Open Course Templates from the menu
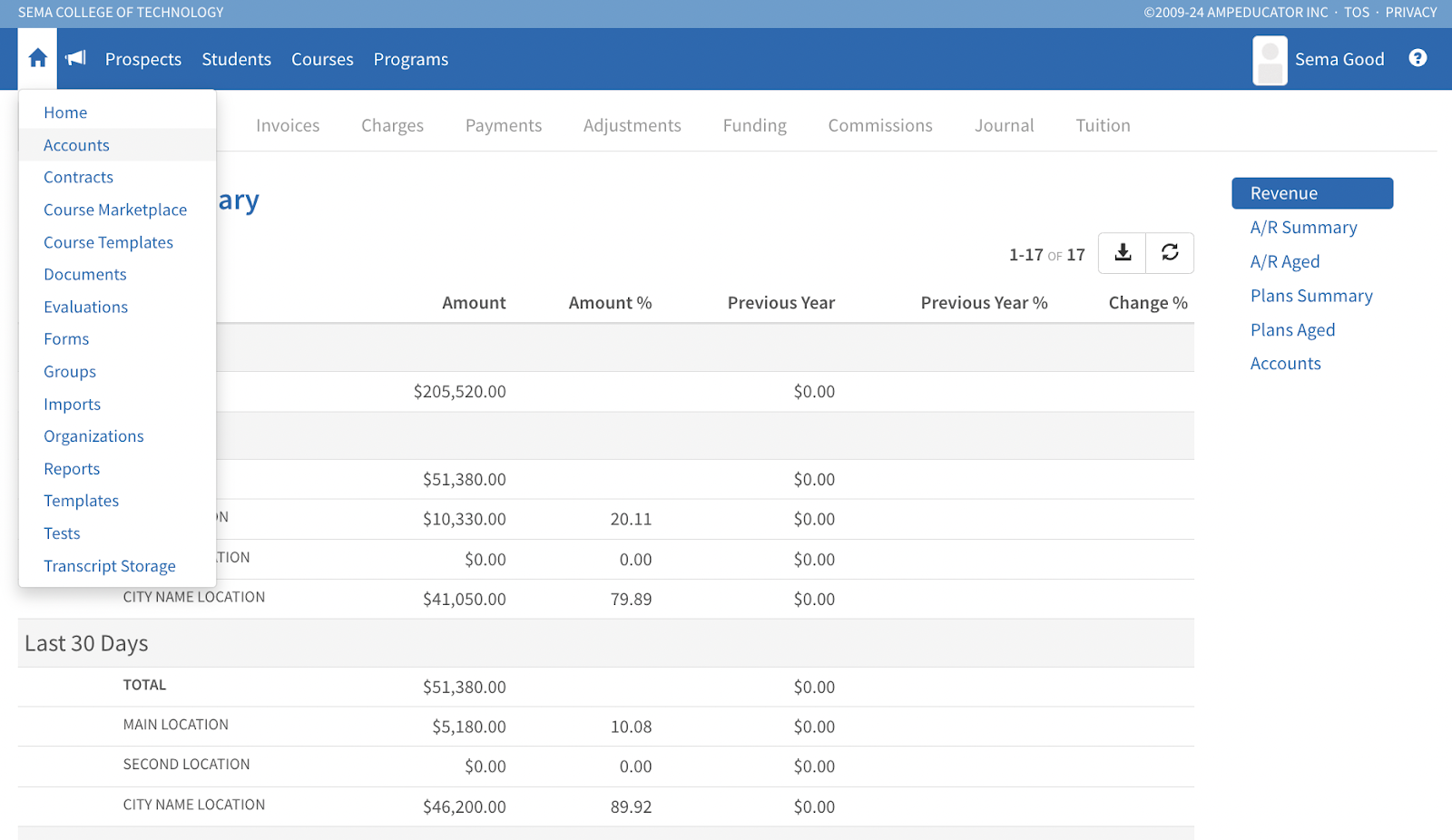The width and height of the screenshot is (1452, 840). pyautogui.click(x=117, y=242)
